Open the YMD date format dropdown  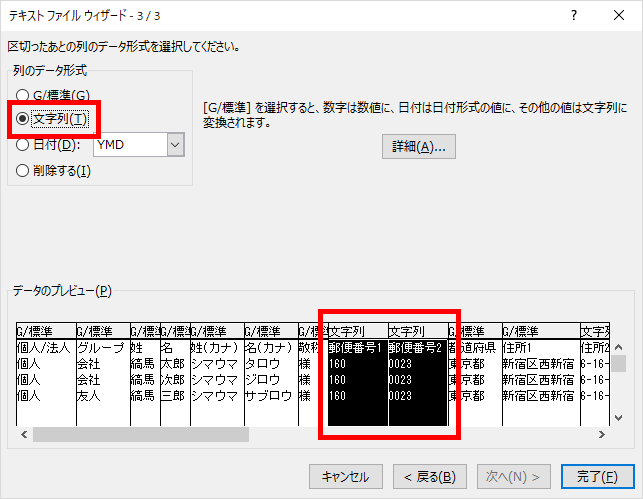tap(176, 145)
